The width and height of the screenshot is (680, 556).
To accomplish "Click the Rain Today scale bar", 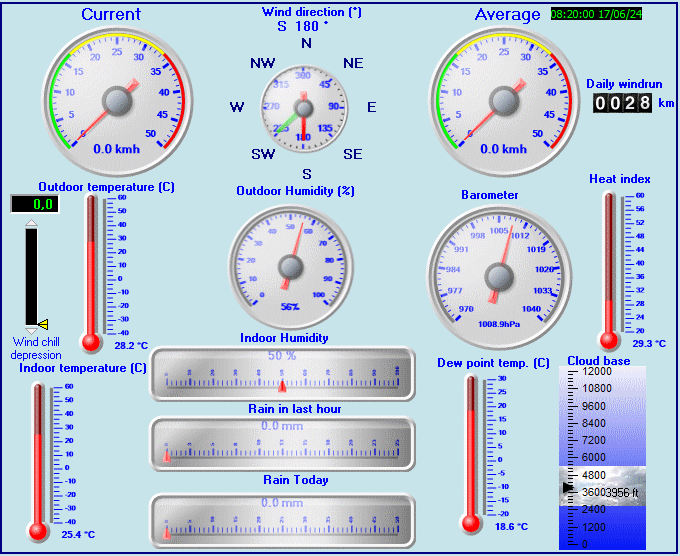I will [282, 520].
